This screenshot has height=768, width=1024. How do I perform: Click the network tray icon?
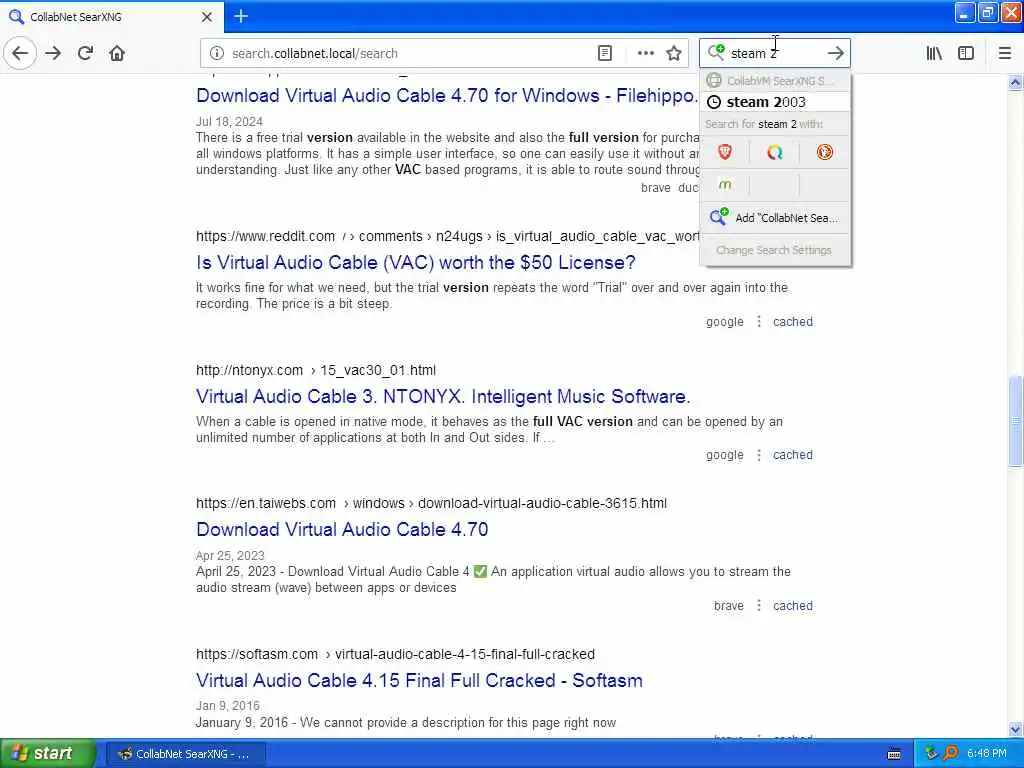931,754
